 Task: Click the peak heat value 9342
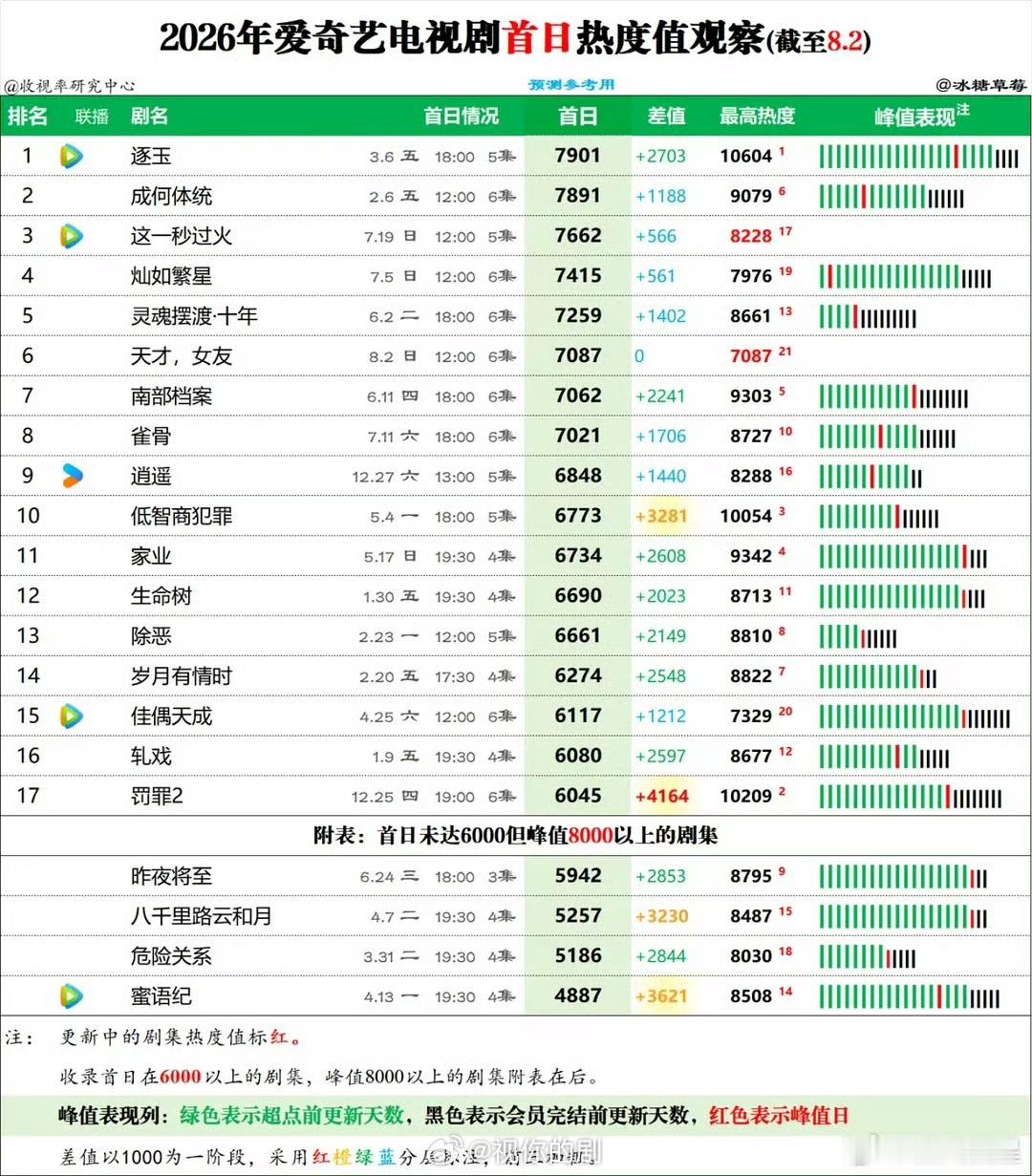[x=751, y=557]
